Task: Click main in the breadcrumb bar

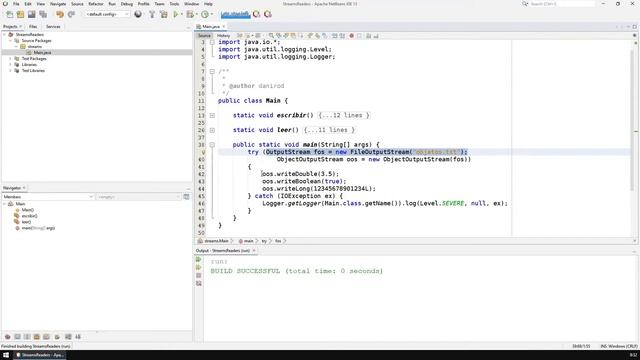Action: 249,241
